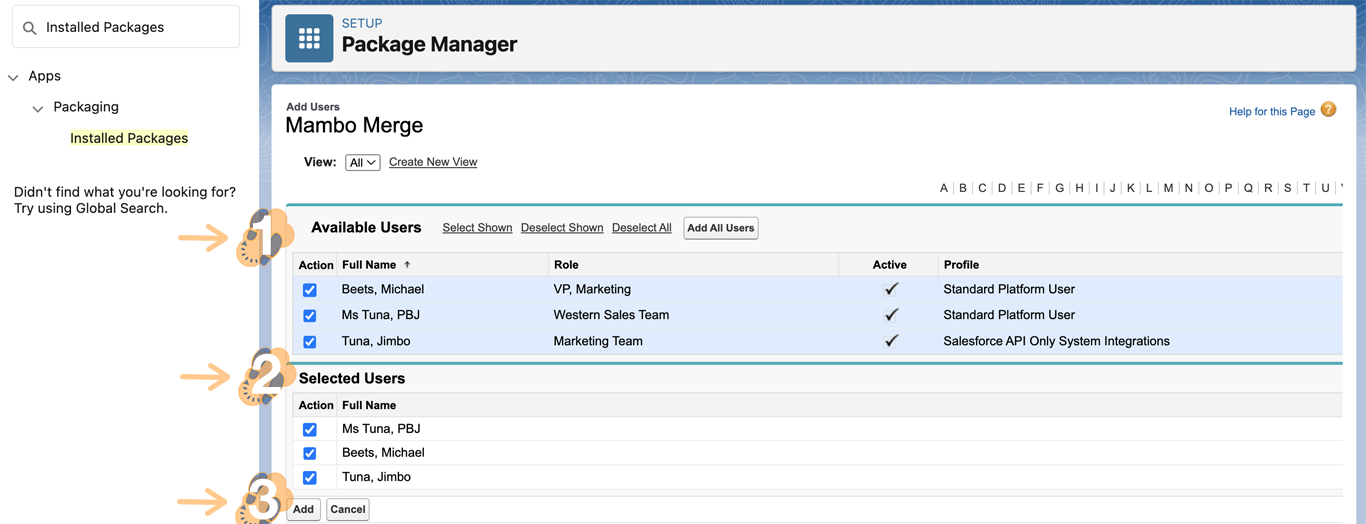The image size is (1366, 524).
Task: Cancel adding users
Action: (x=348, y=510)
